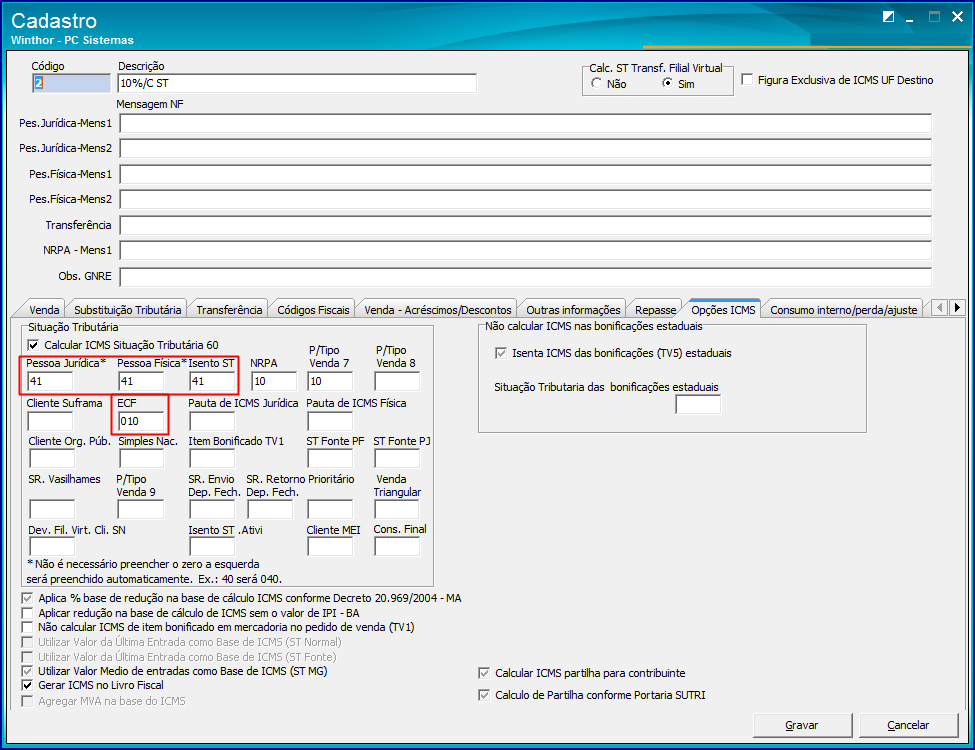The height and width of the screenshot is (750, 975).
Task: Click the P/Tipo Venda 8 field
Action: click(x=397, y=381)
